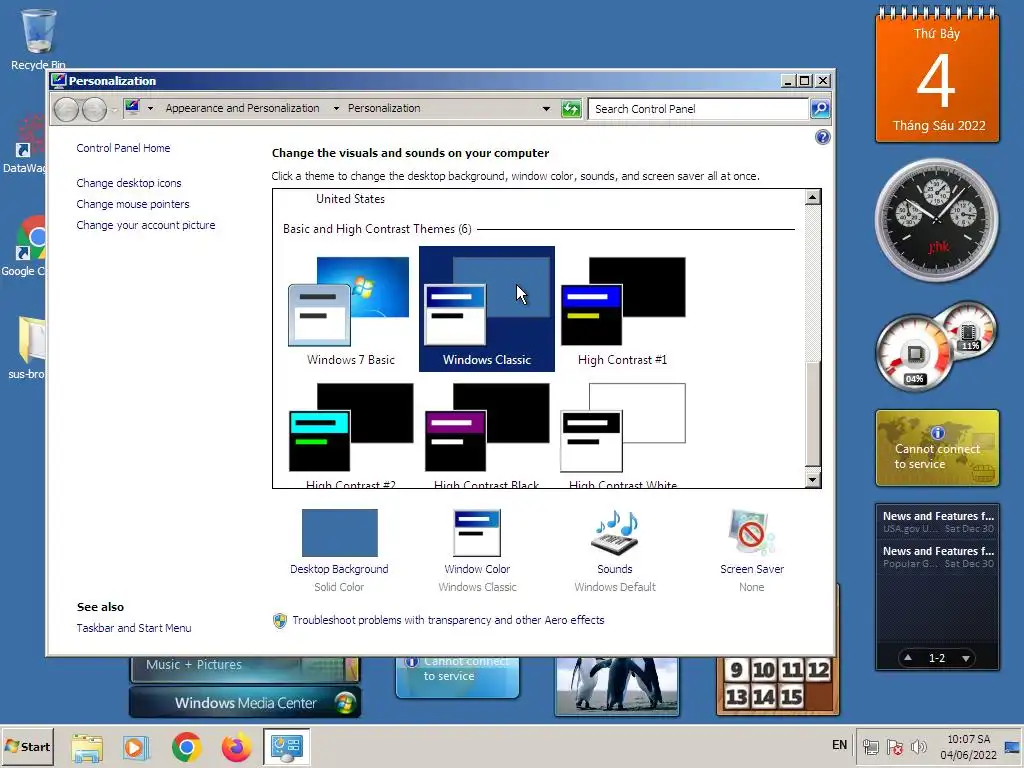Screen dimensions: 1024x768
Task: Click the EN language indicator
Action: click(839, 745)
